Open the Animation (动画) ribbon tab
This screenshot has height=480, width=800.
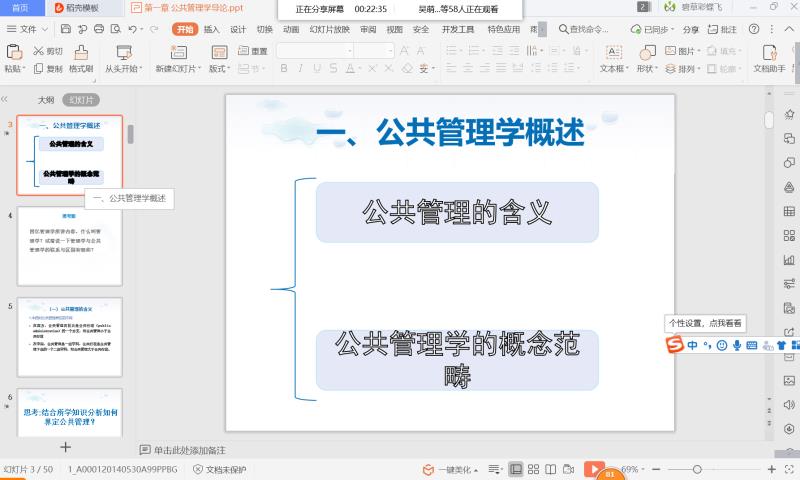[291, 30]
